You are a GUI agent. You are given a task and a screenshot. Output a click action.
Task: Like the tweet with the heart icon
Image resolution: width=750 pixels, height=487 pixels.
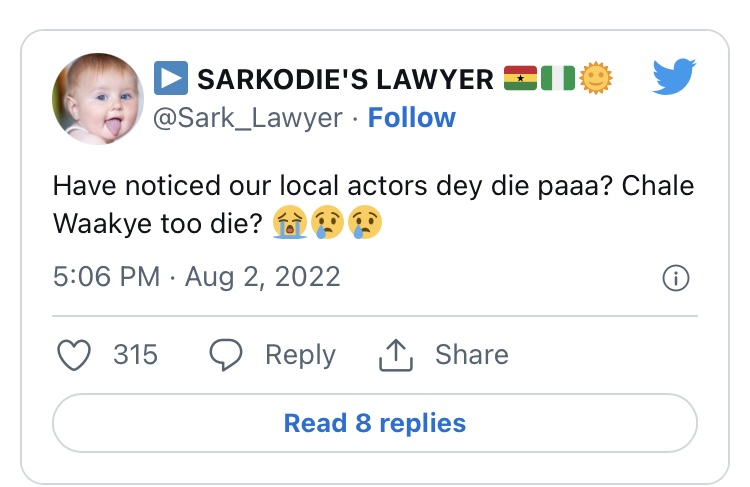tap(76, 355)
